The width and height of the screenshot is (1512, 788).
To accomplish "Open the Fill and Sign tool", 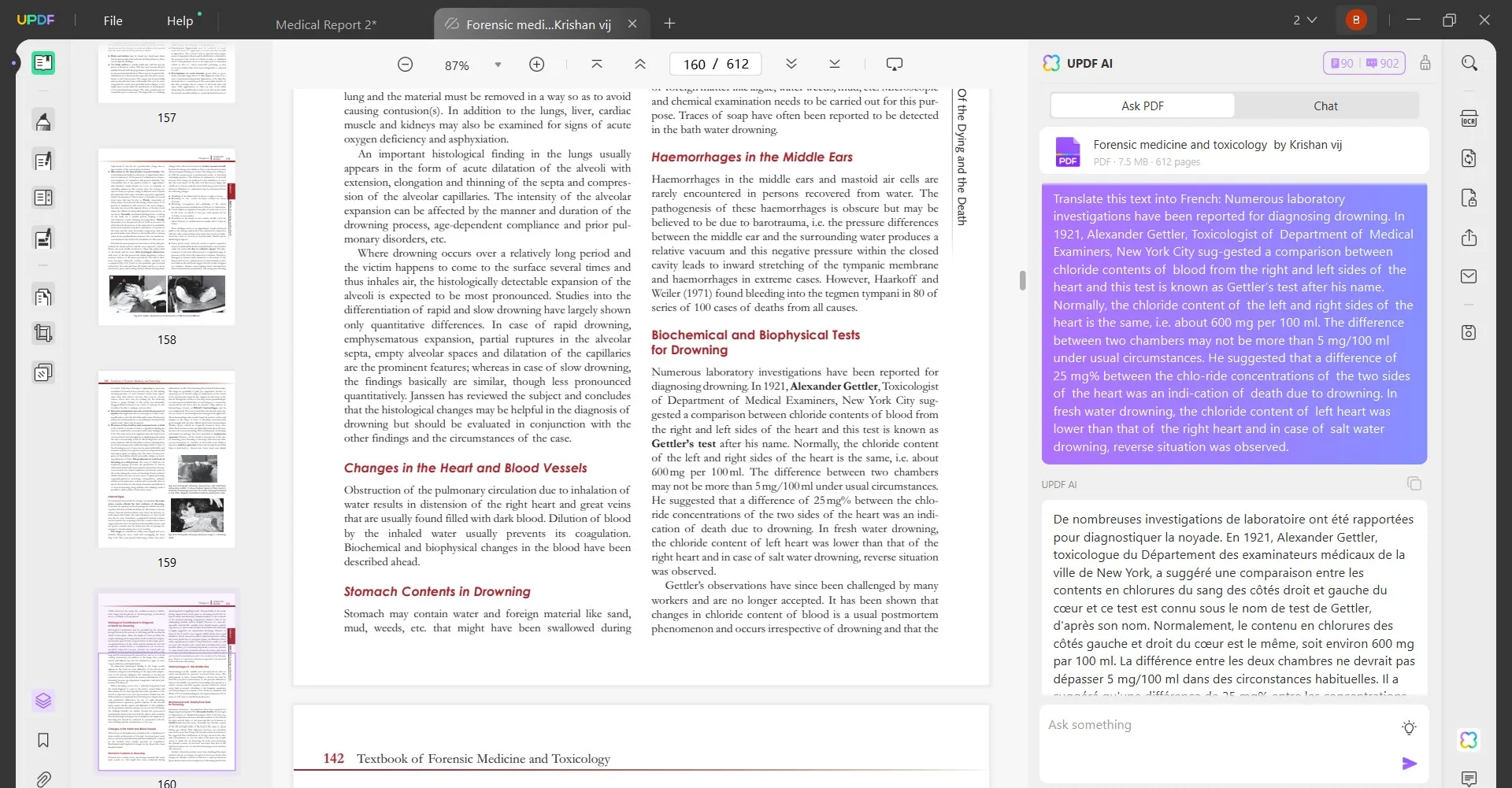I will click(43, 238).
